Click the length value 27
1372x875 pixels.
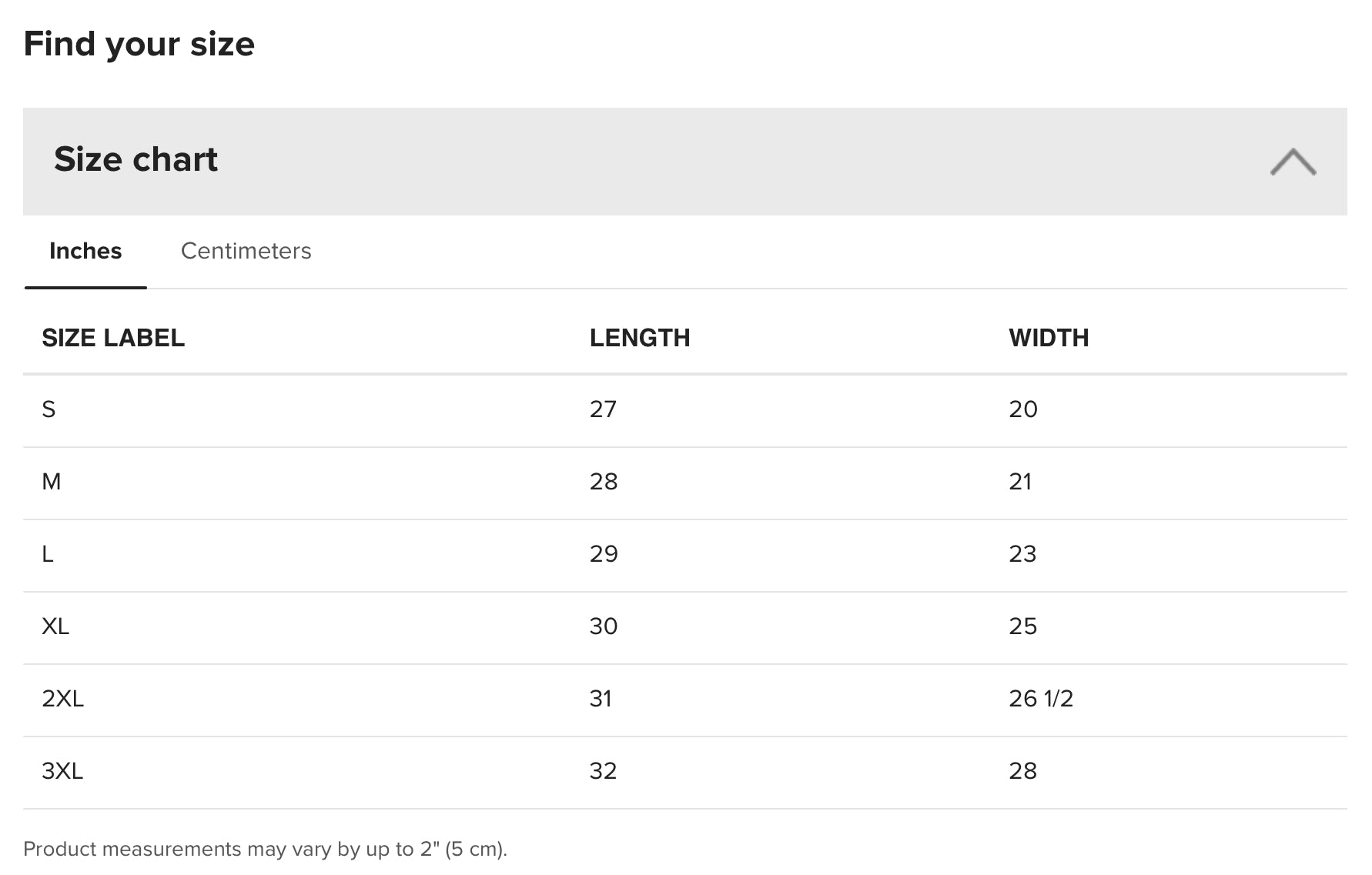click(x=603, y=409)
